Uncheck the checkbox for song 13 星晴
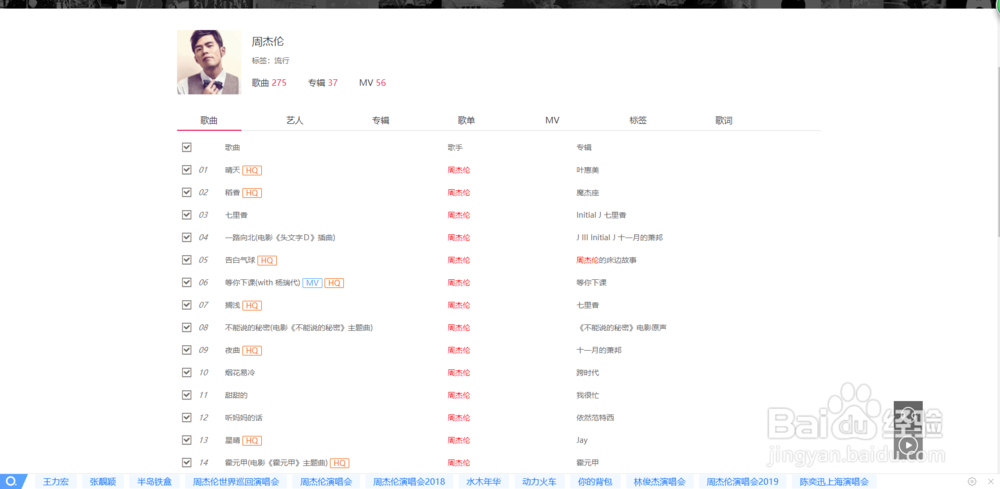 (x=187, y=440)
